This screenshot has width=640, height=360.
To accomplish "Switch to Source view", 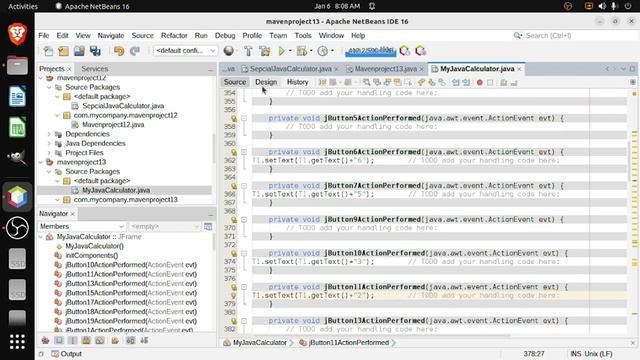I will 235,82.
